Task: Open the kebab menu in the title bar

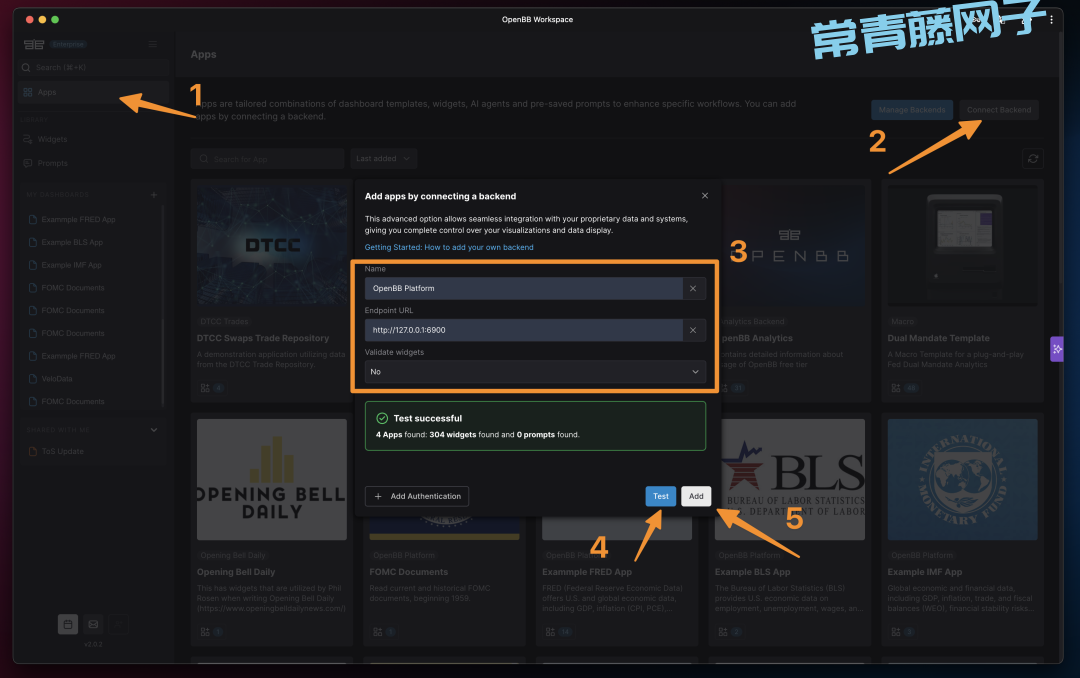Action: pyautogui.click(x=1051, y=20)
